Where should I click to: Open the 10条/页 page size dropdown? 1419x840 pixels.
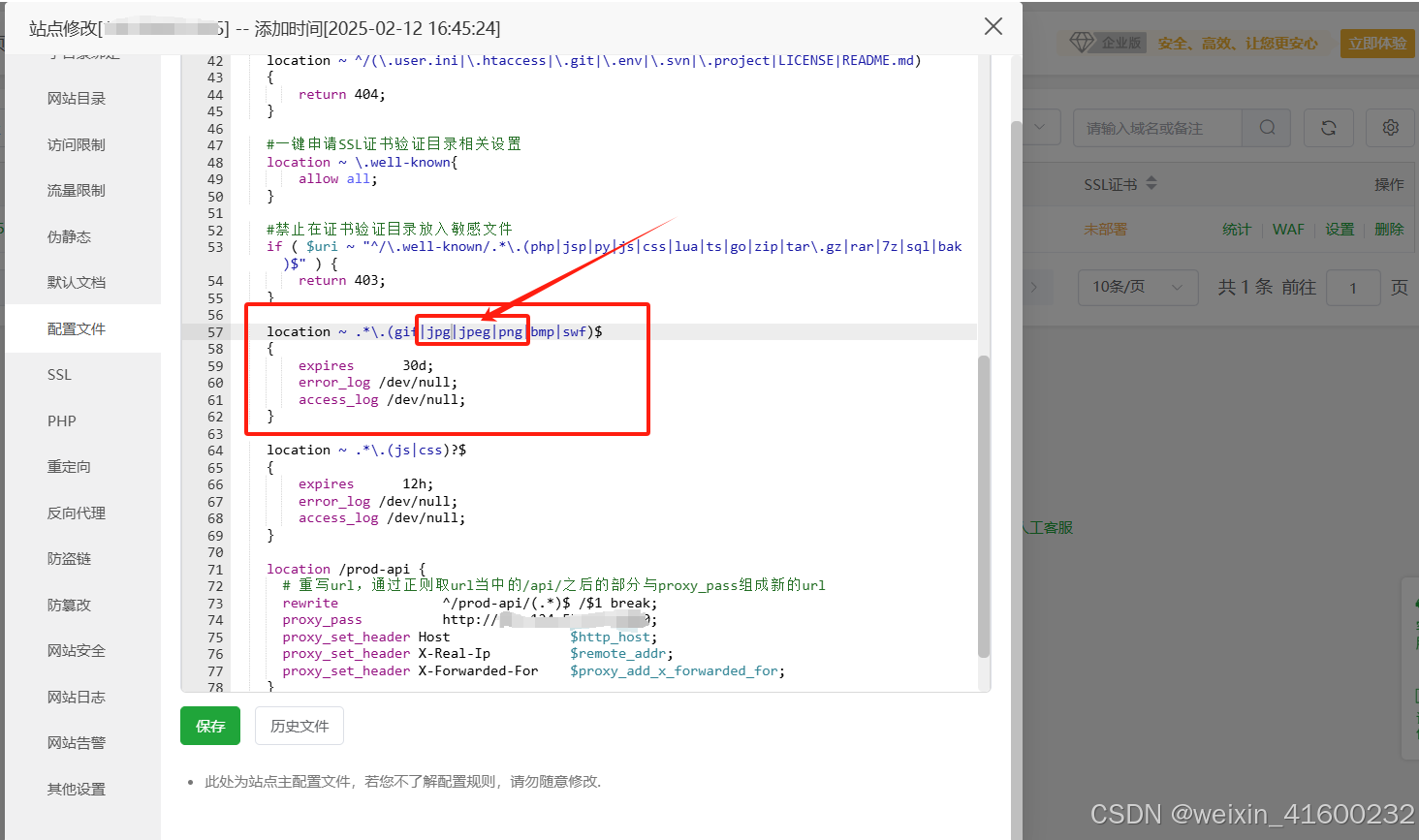(x=1138, y=287)
